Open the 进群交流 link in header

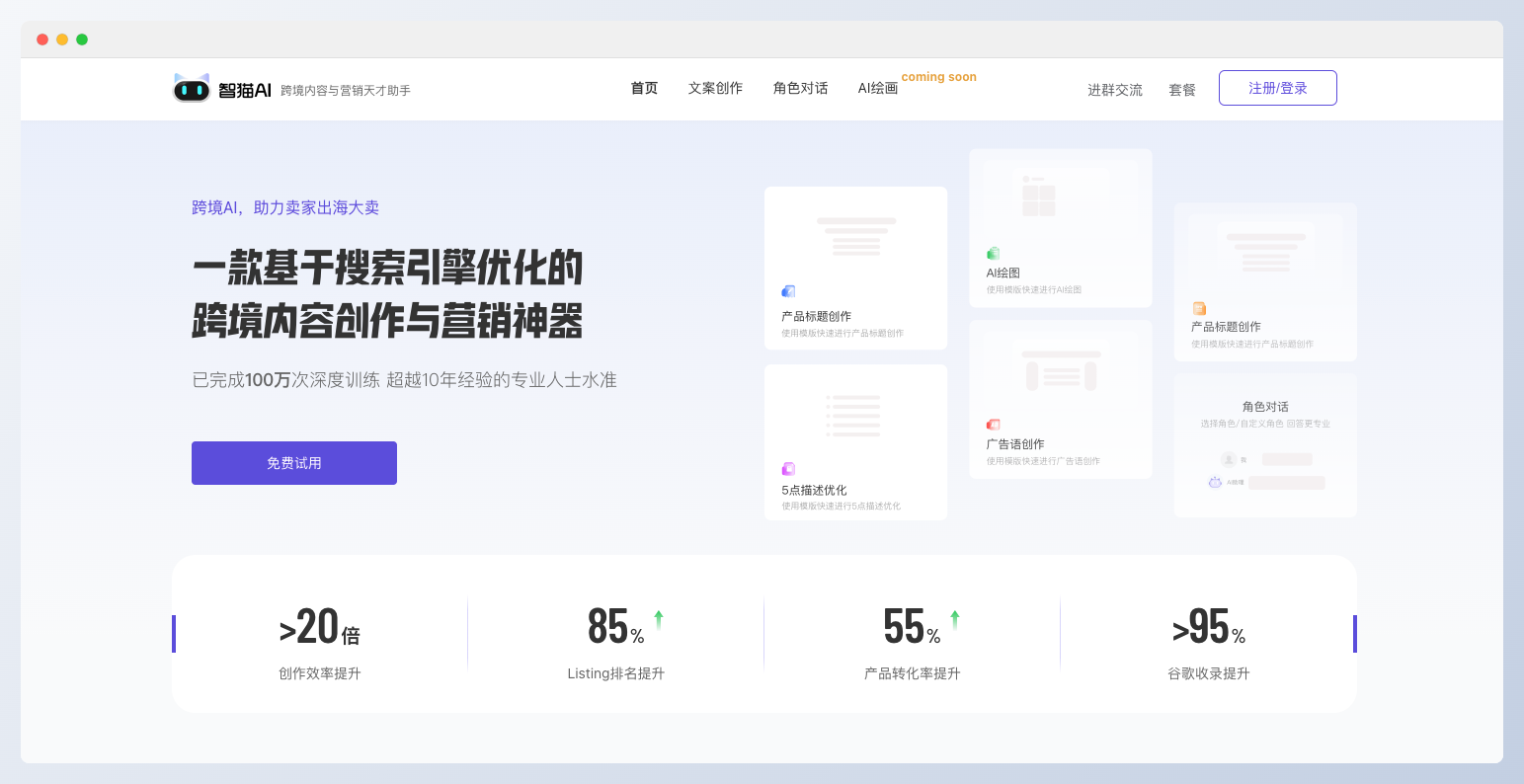point(1115,90)
